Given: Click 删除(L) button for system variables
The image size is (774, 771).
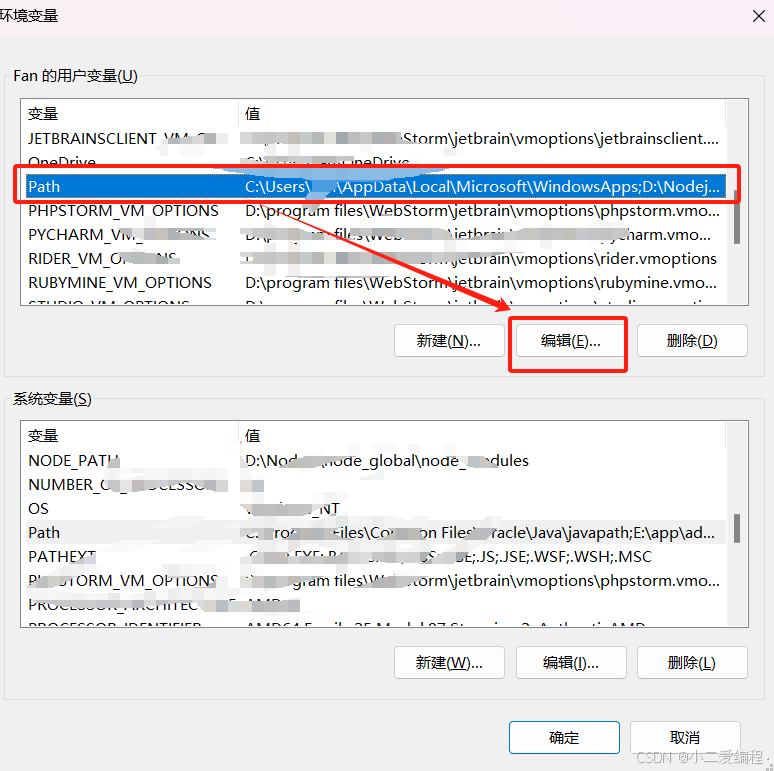Looking at the screenshot, I should (692, 662).
